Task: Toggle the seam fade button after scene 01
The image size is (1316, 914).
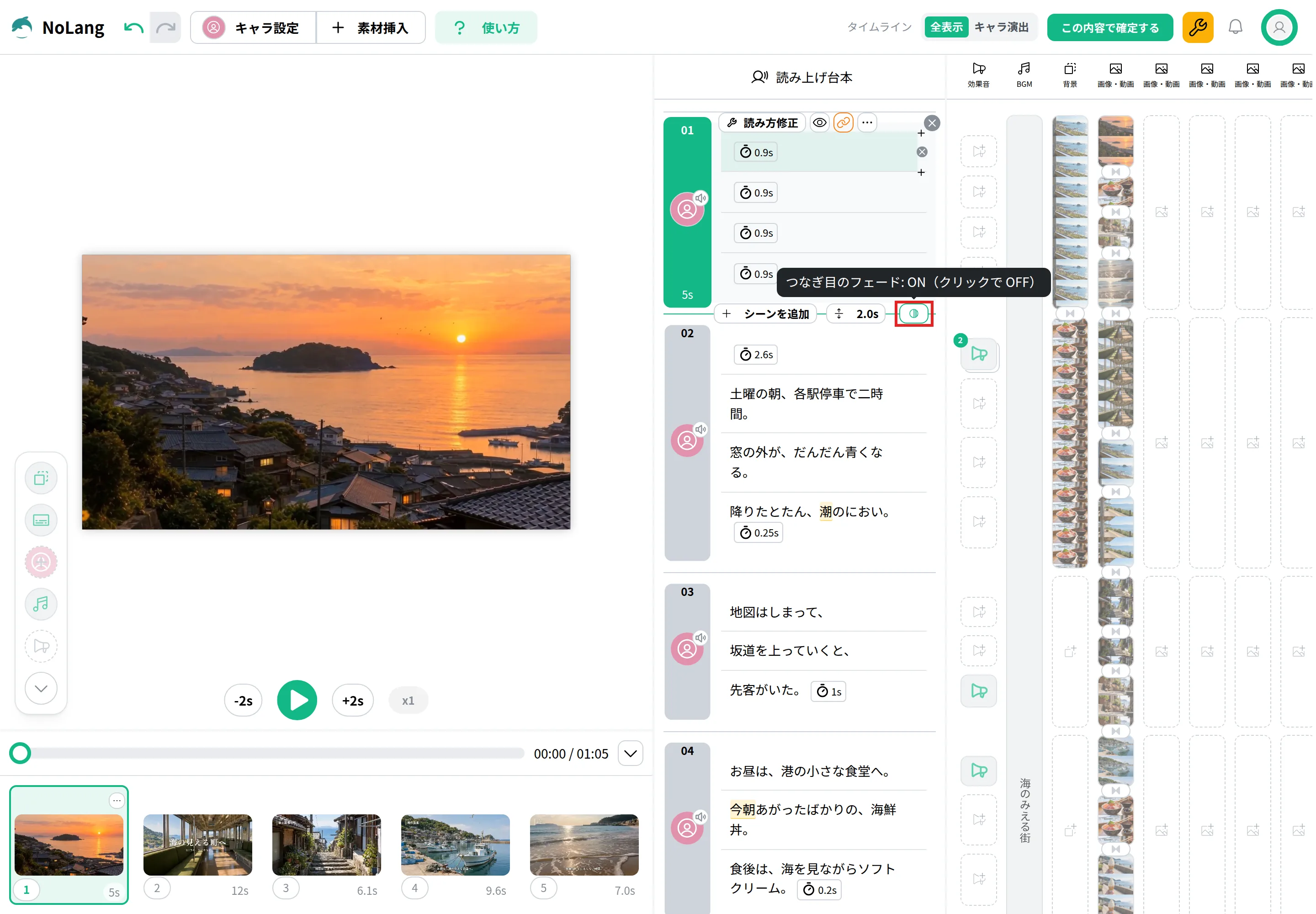Action: click(913, 314)
